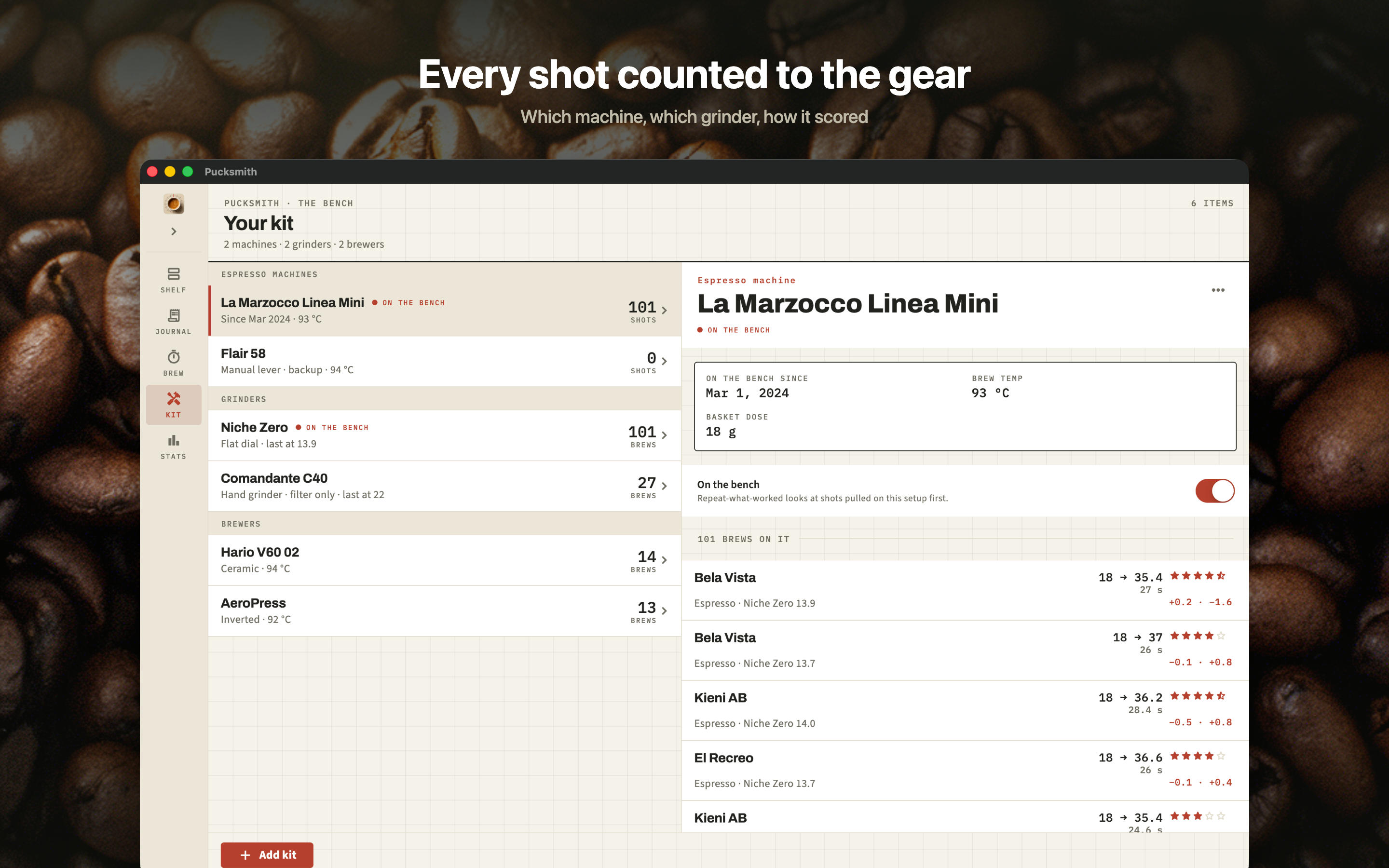Viewport: 1389px width, 868px height.
Task: Click the 93 °C brew temp value
Action: [990, 393]
